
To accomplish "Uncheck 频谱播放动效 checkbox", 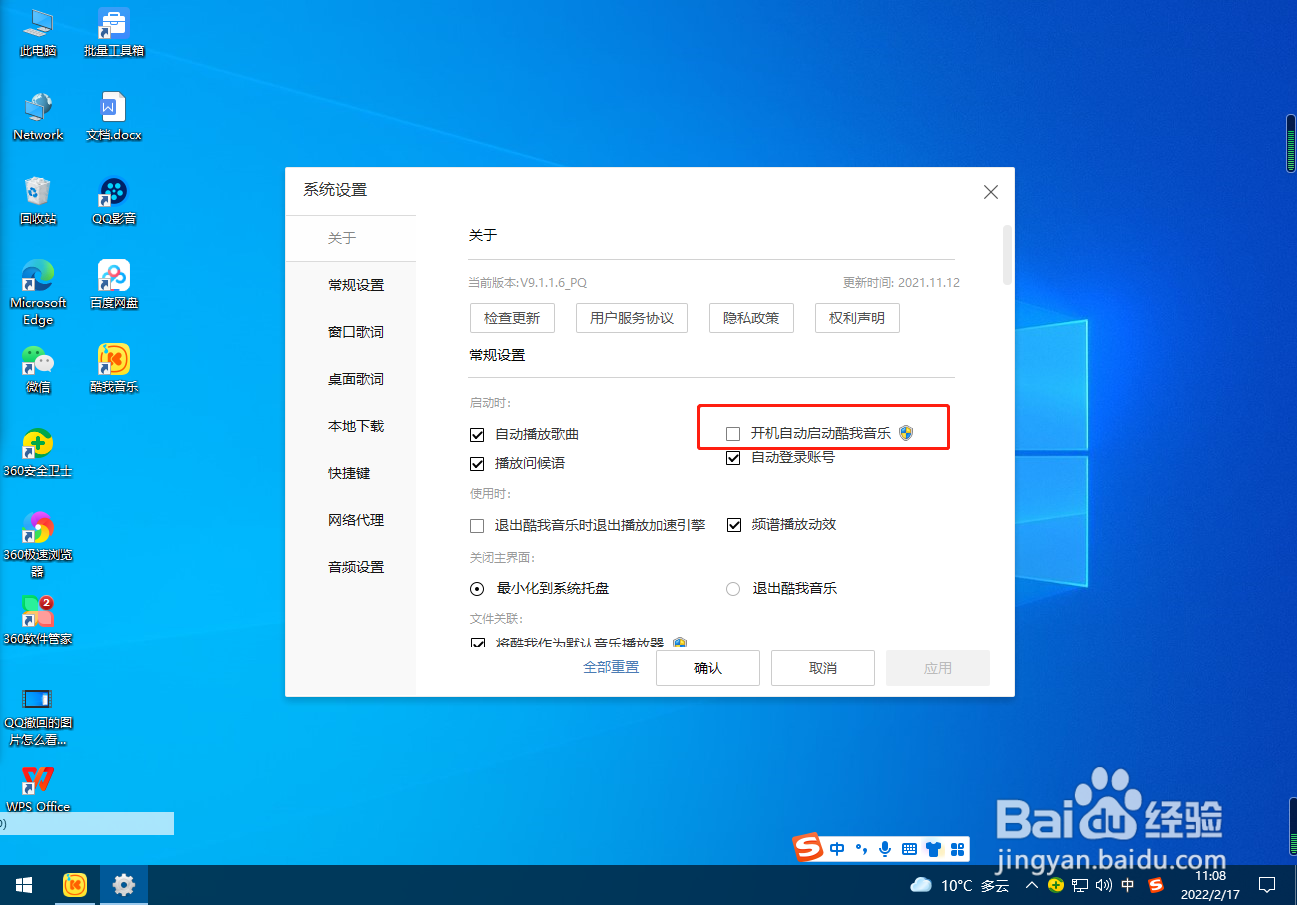I will (734, 524).
